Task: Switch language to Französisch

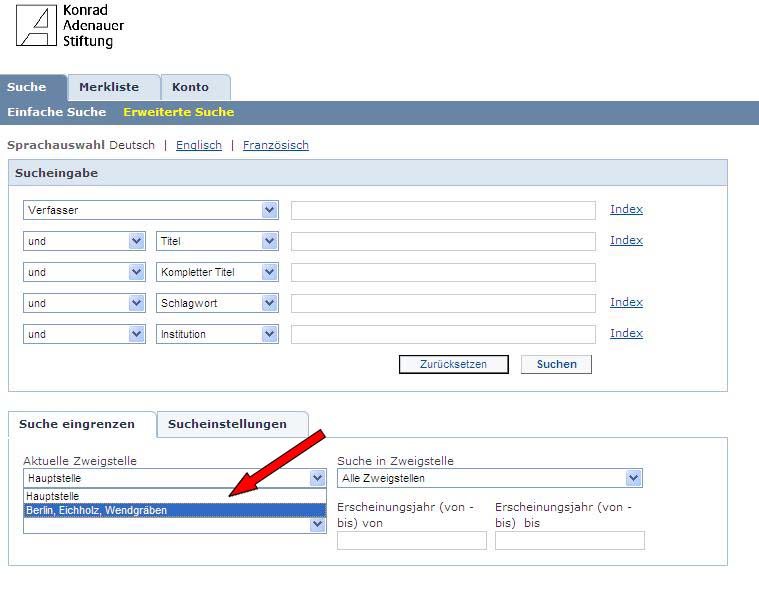Action: [x=275, y=145]
